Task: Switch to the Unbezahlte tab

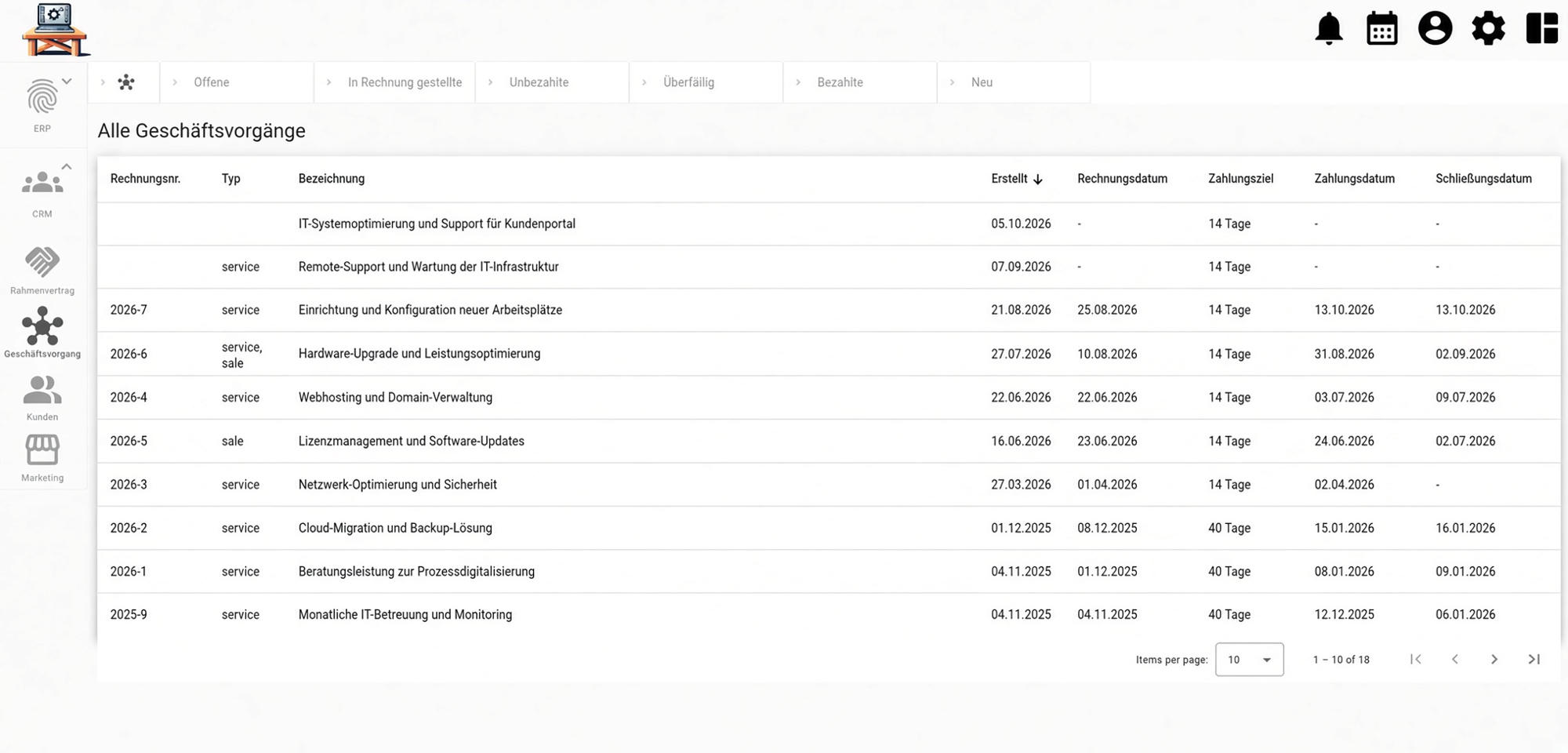Action: tap(552, 82)
